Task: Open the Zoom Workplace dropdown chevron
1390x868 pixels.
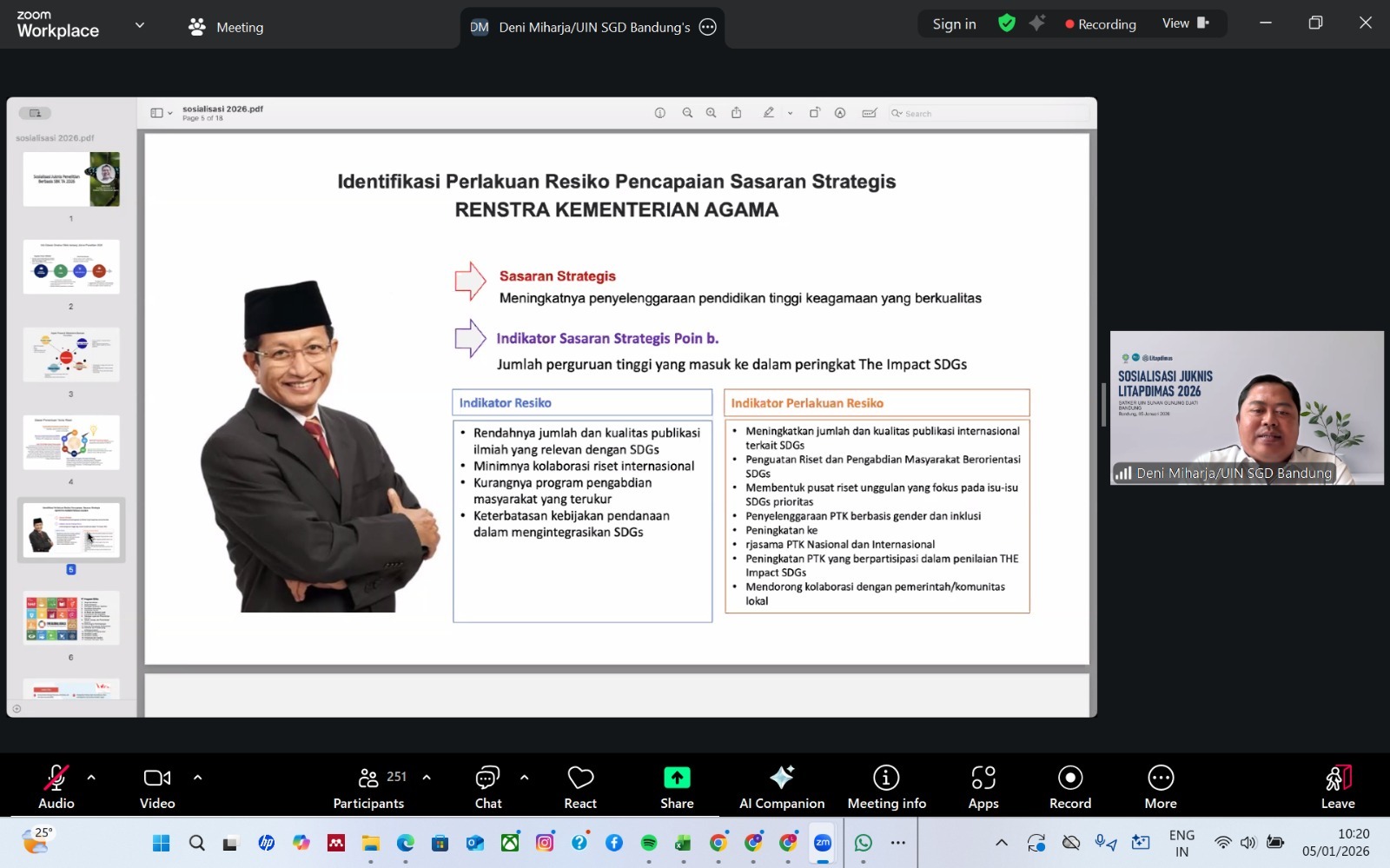Action: (140, 25)
